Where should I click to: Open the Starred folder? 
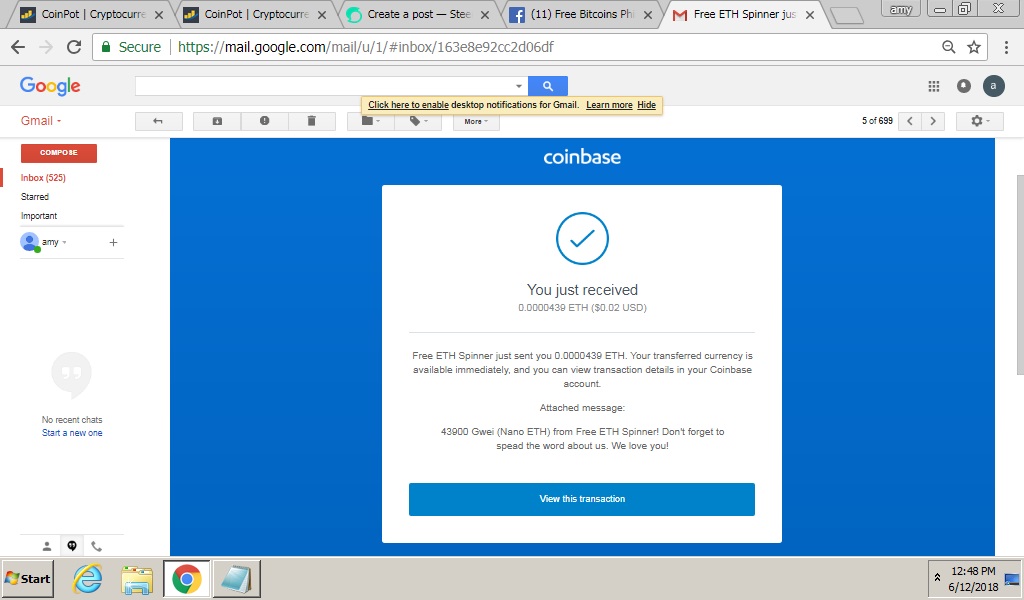(x=35, y=197)
